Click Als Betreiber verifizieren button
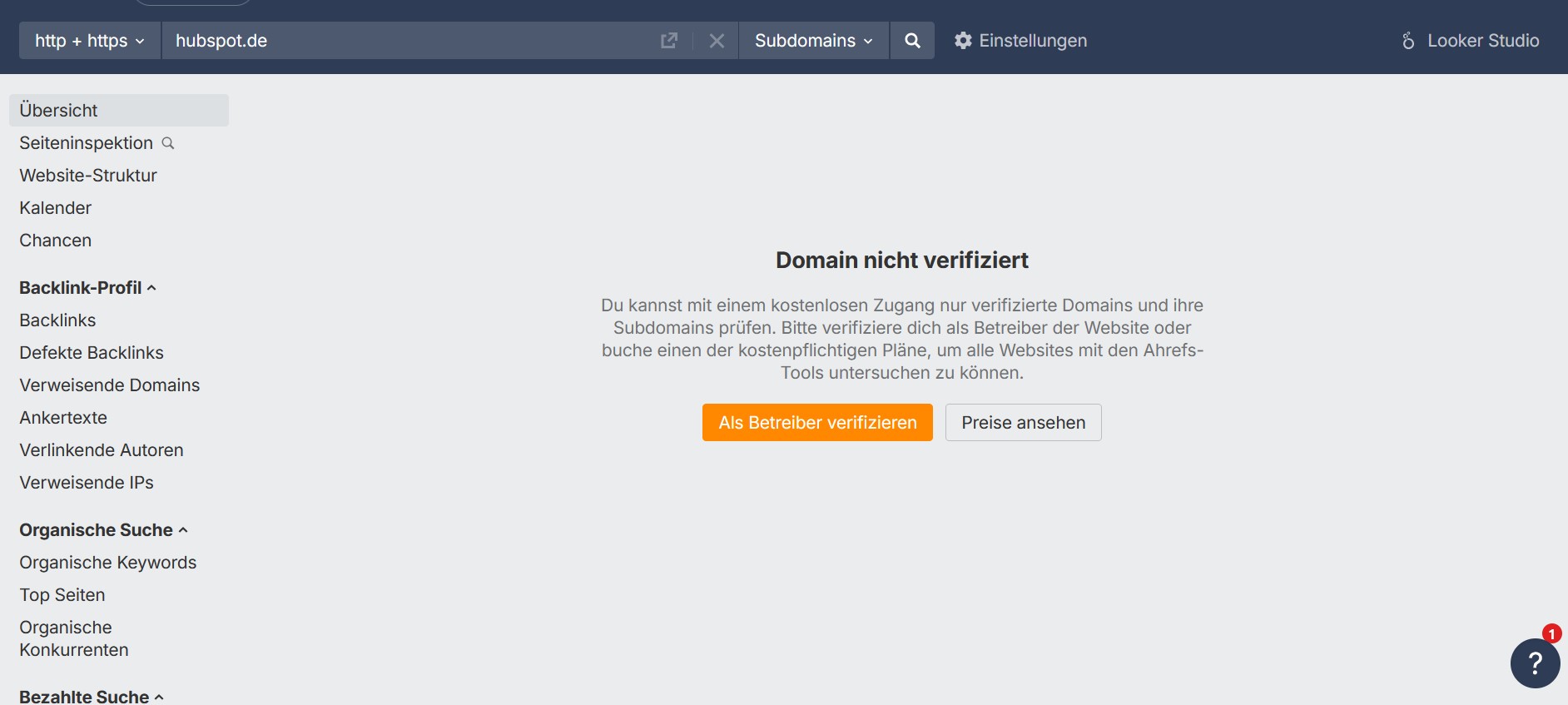1568x705 pixels. click(x=817, y=423)
